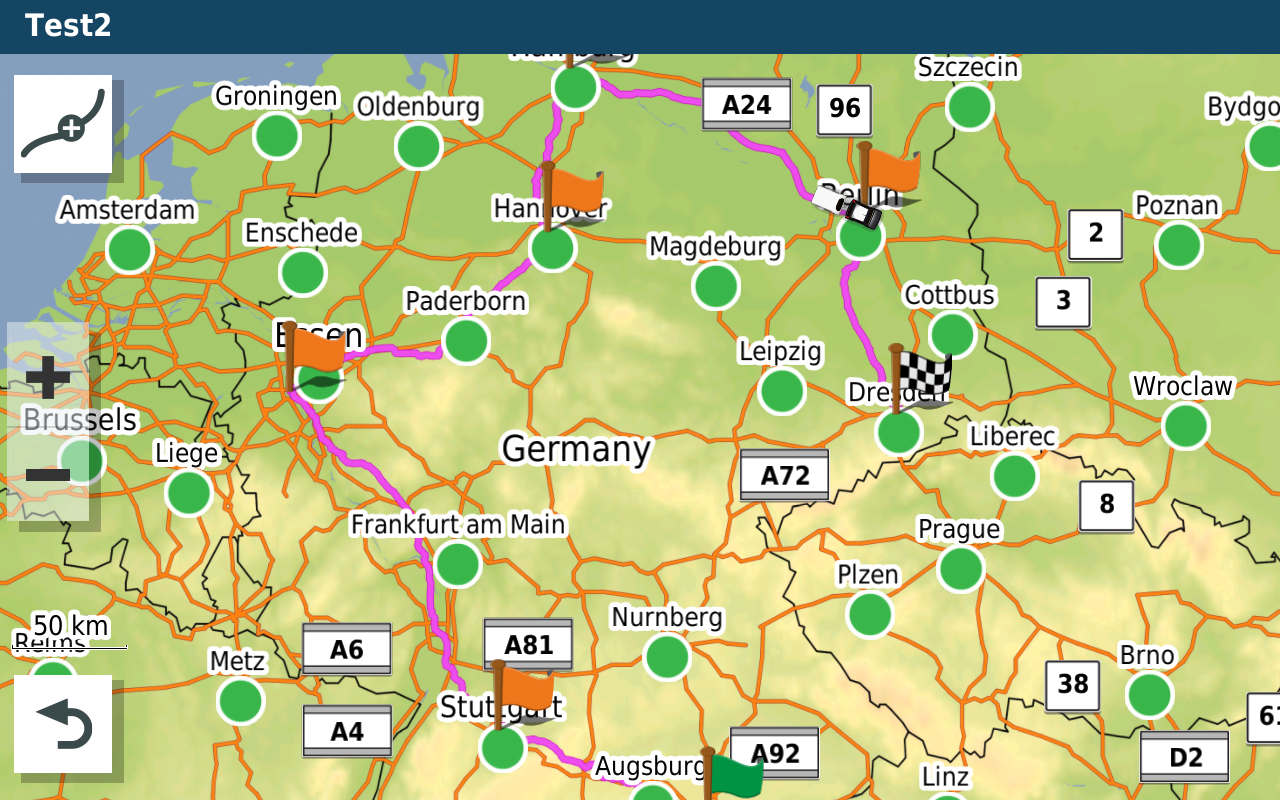This screenshot has height=800, width=1280.
Task: Zoom out with the minus button
Action: pyautogui.click(x=48, y=473)
